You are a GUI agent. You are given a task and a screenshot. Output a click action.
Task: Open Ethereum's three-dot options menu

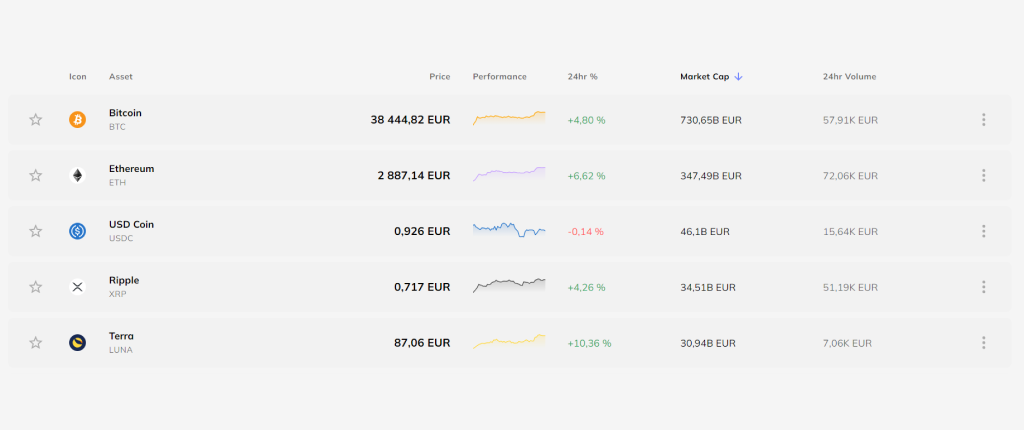pos(984,175)
